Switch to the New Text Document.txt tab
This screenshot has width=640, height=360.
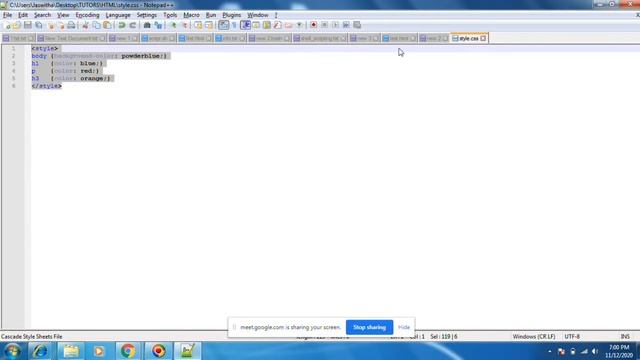click(x=71, y=38)
